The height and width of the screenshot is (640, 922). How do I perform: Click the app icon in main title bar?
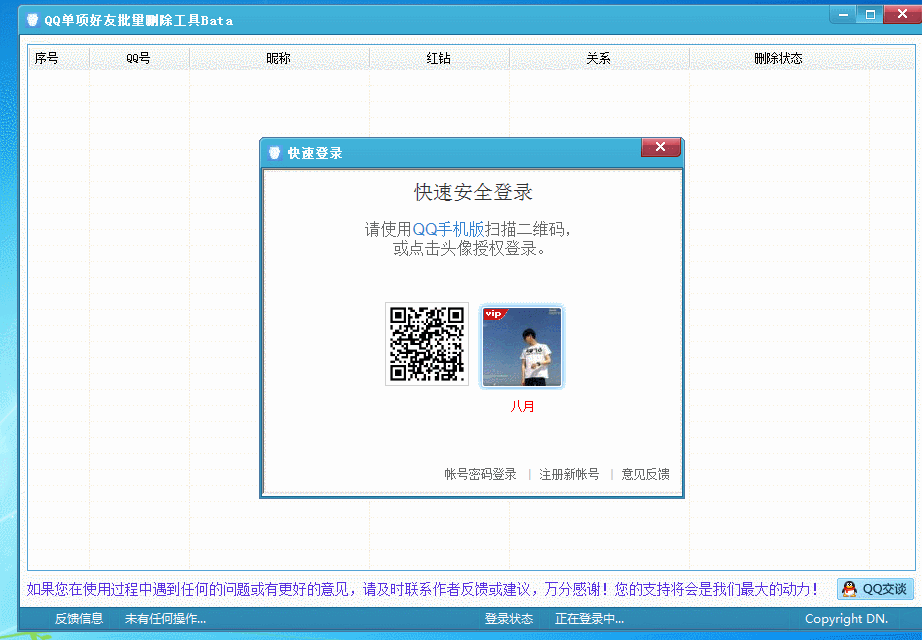pos(33,20)
